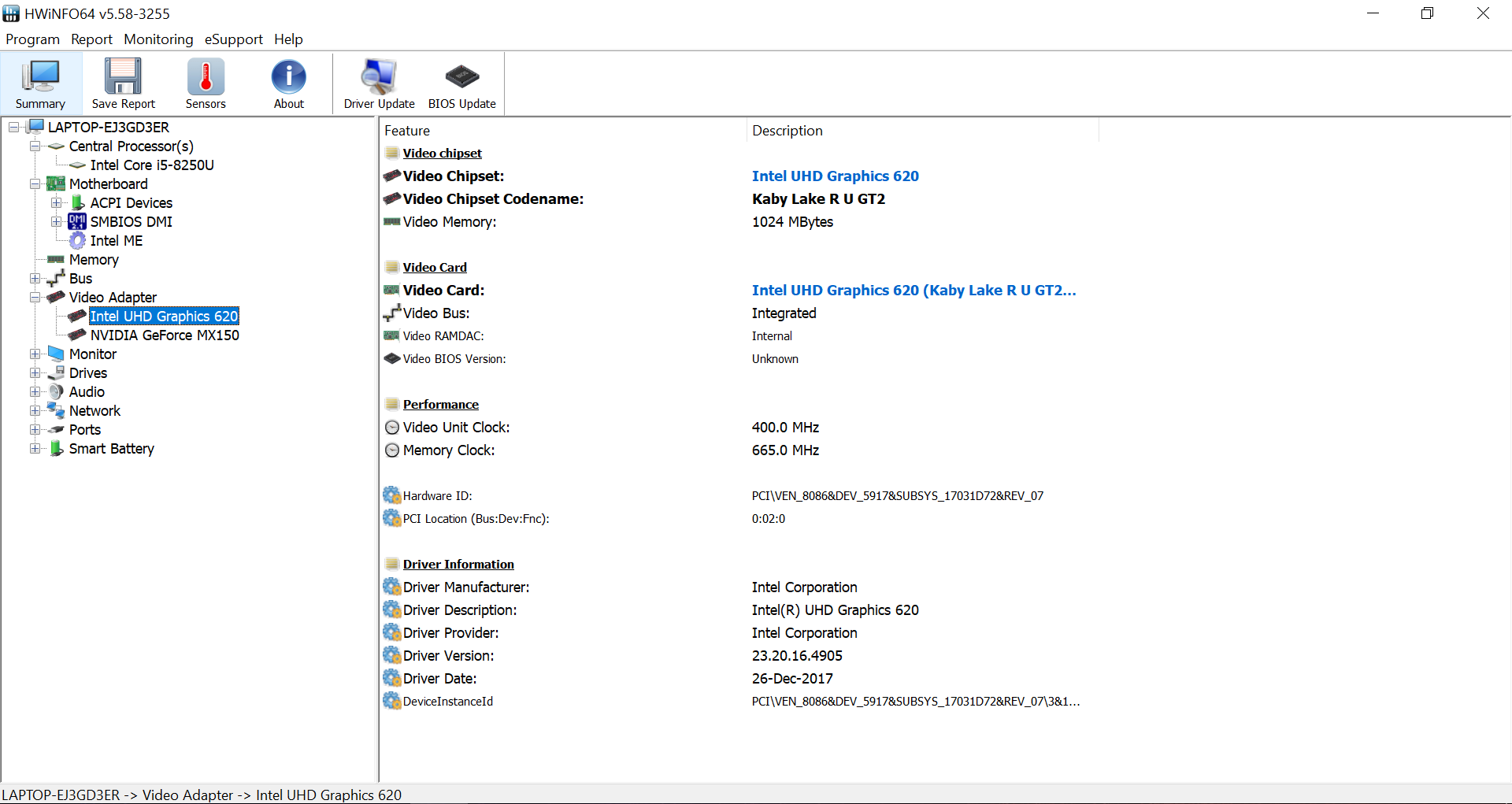Screen dimensions: 1512x804
Task: Expand the Smart Battery node
Action: point(35,449)
